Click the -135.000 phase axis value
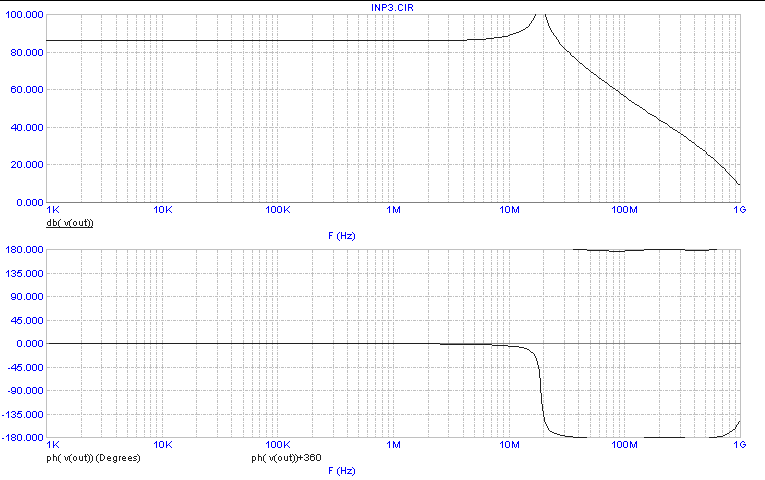This screenshot has width=765, height=480. click(x=22, y=414)
